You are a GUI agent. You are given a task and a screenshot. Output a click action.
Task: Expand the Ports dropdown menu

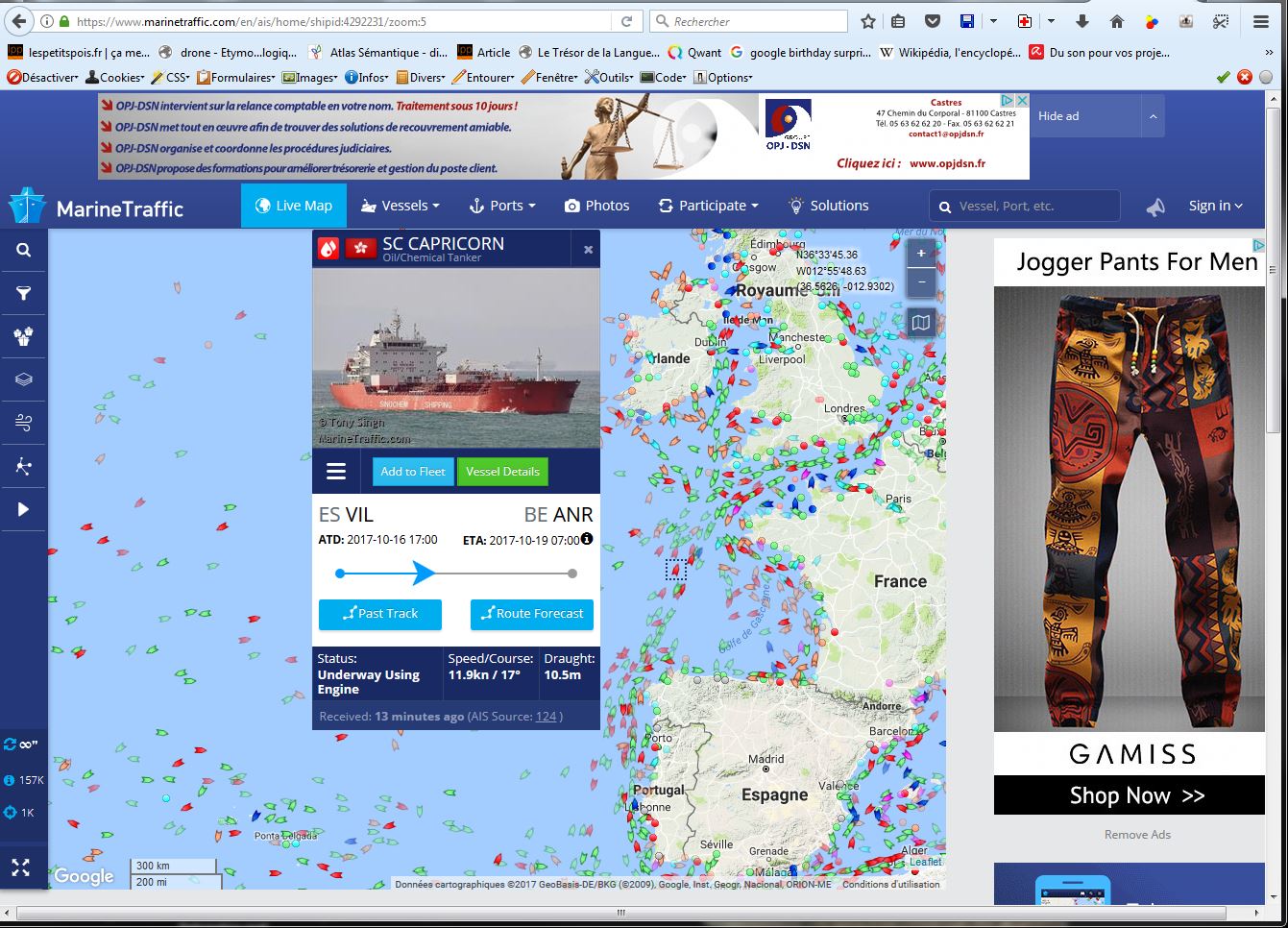[x=501, y=206]
